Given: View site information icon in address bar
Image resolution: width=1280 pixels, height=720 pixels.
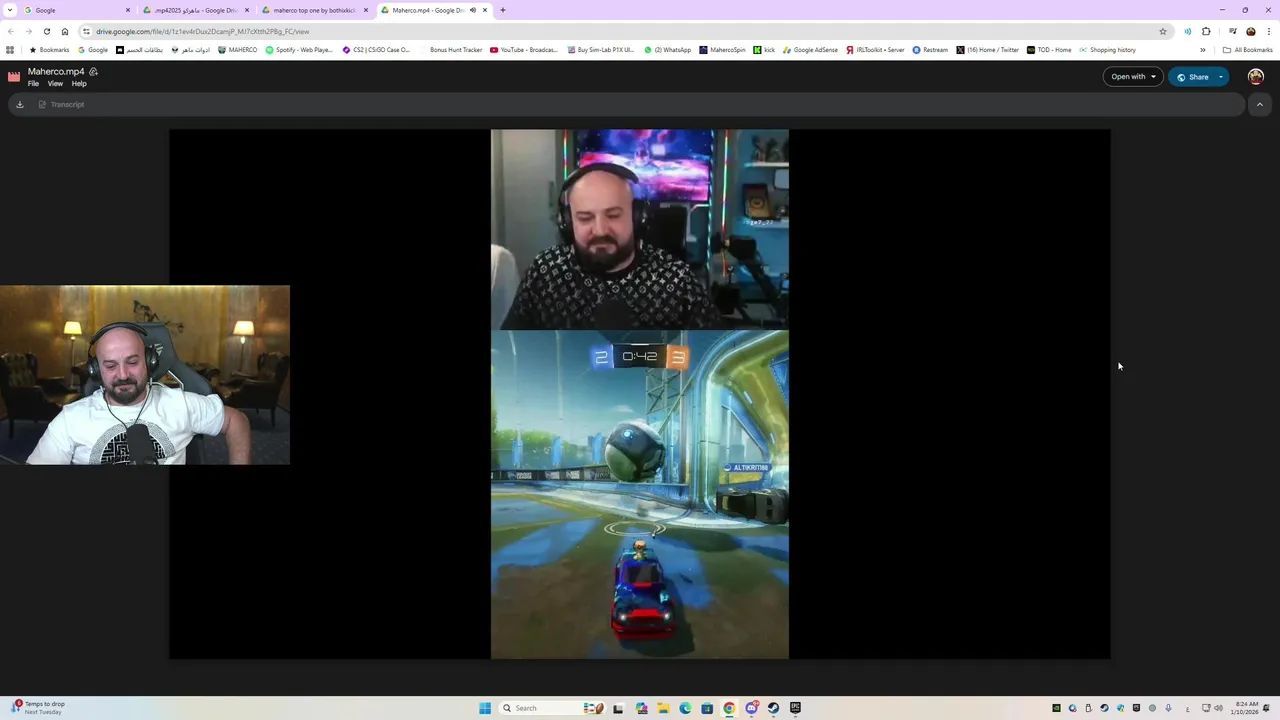Looking at the screenshot, I should 86,31.
